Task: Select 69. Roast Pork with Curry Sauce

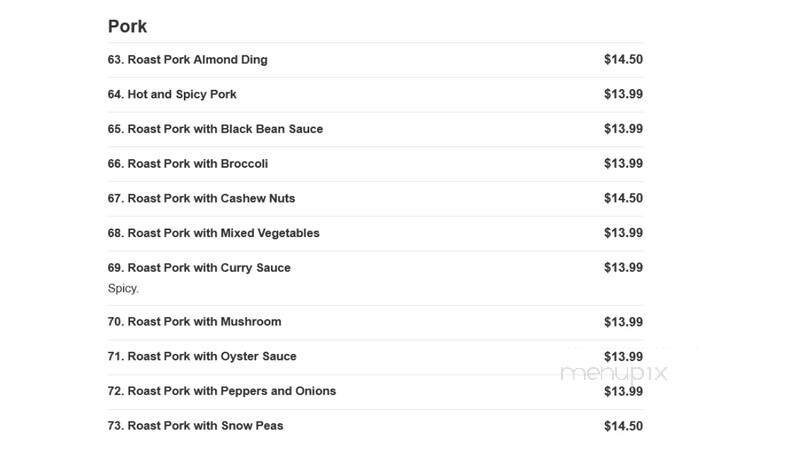Action: [x=199, y=268]
